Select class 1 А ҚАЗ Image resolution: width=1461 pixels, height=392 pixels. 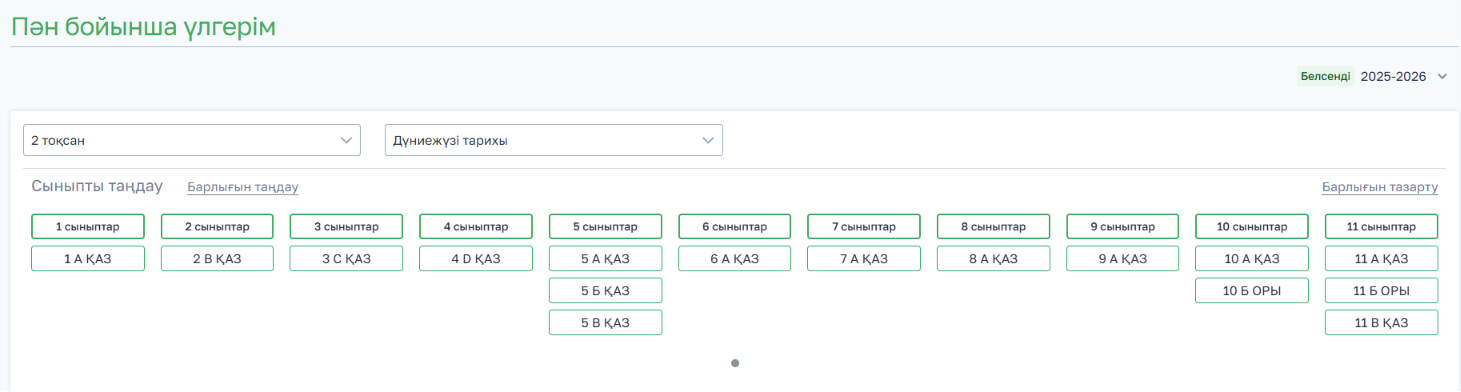tap(88, 259)
